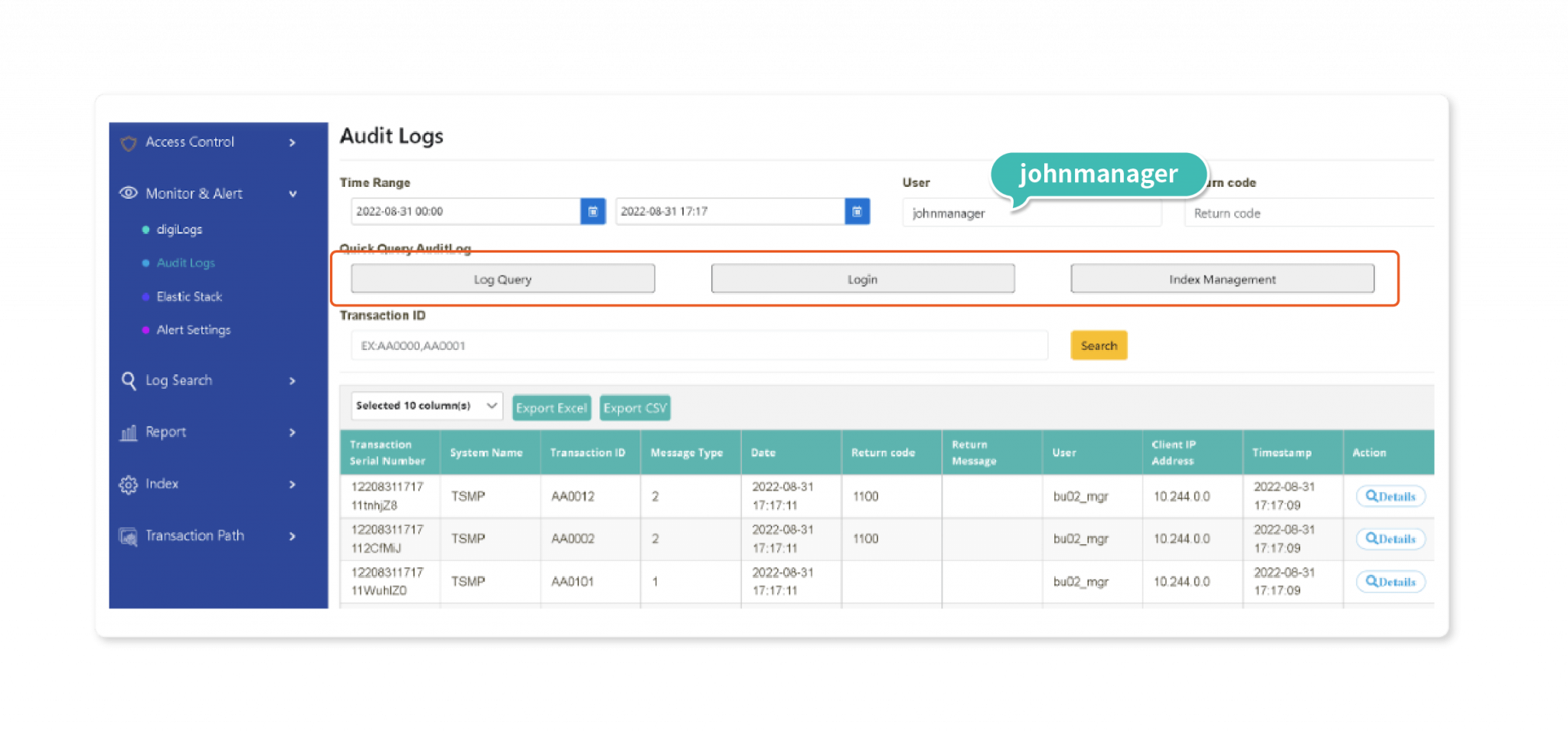
Task: Select the Transaction Path icon
Action: 128,536
